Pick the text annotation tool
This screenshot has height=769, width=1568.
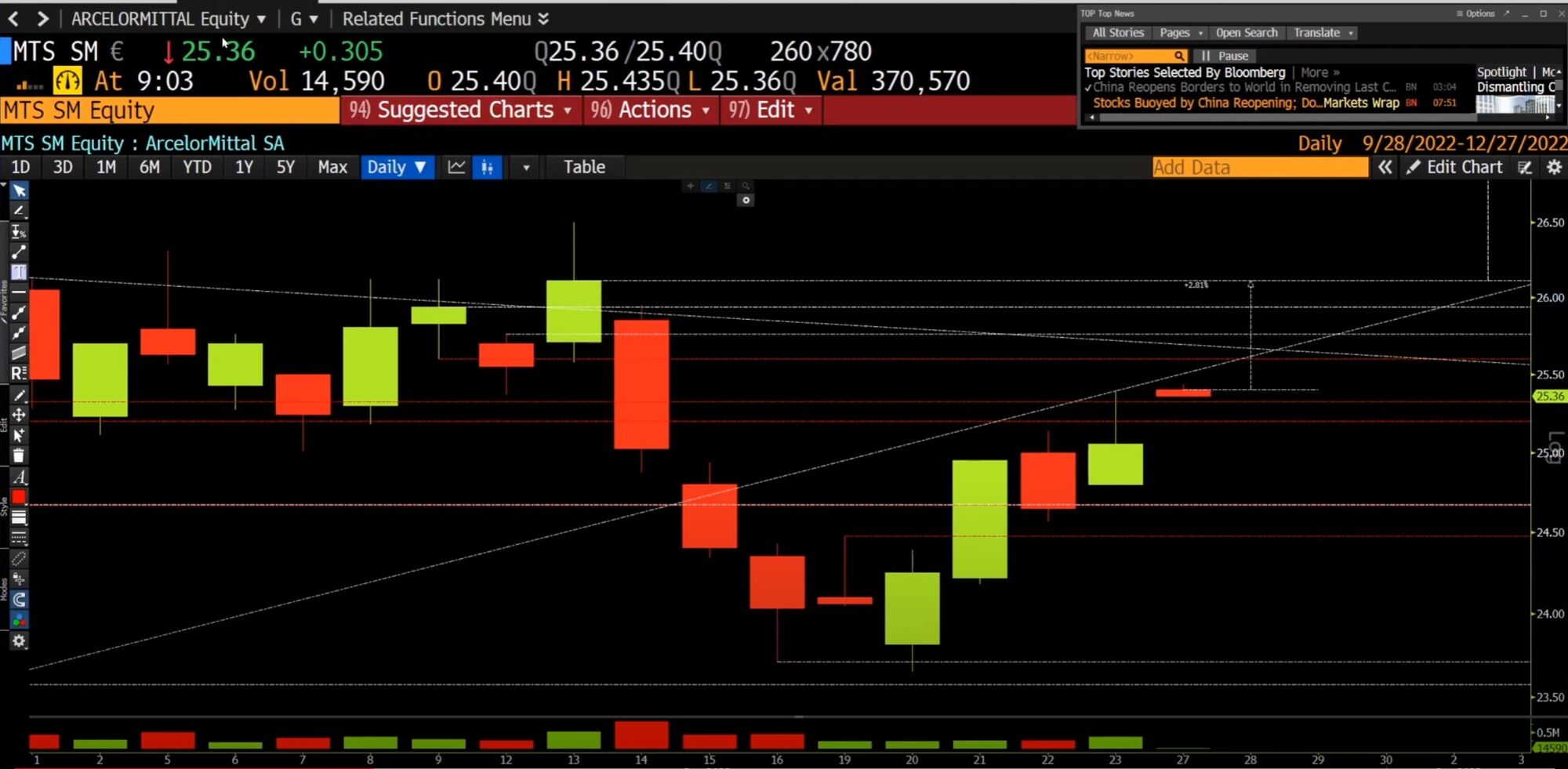(19, 272)
